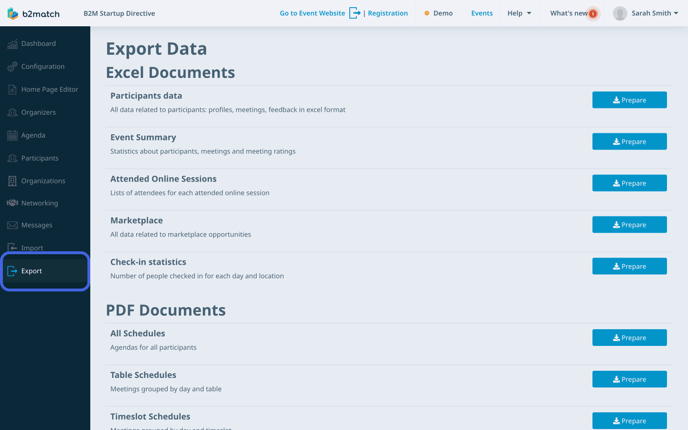Click the Timeslot Schedules heading

click(x=150, y=416)
